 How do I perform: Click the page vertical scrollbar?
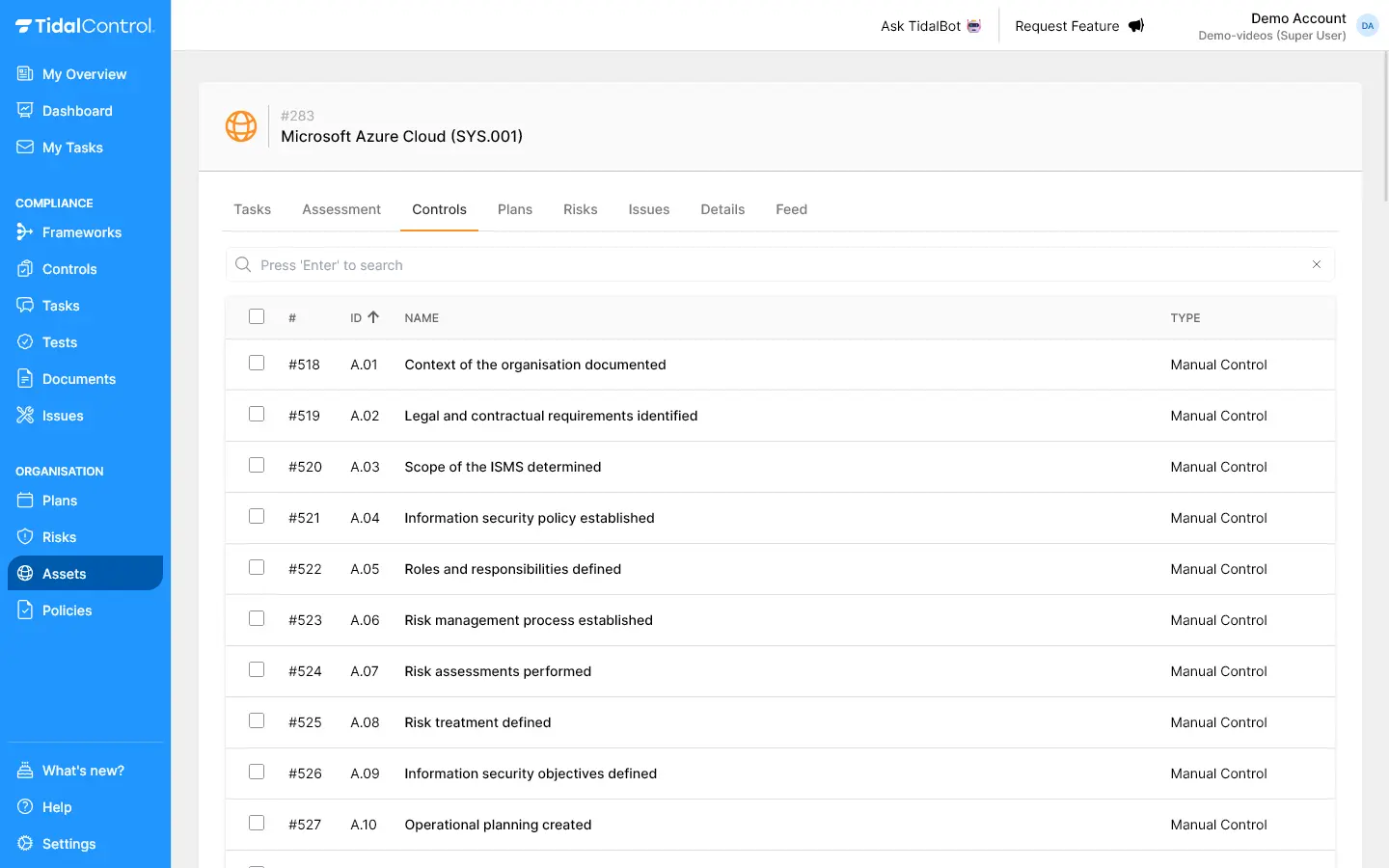coord(1385,125)
